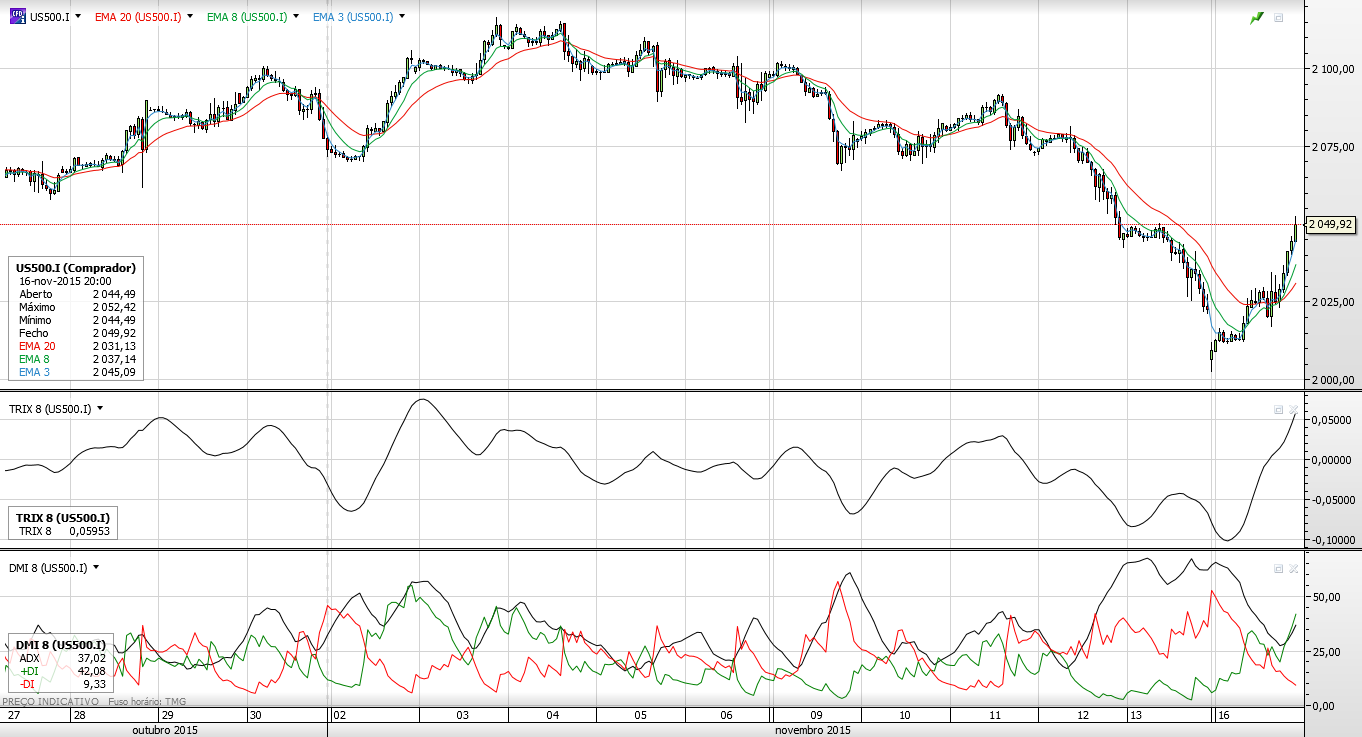1362x737 pixels.
Task: Click the 'novembro 2015' month label
Action: point(814,730)
